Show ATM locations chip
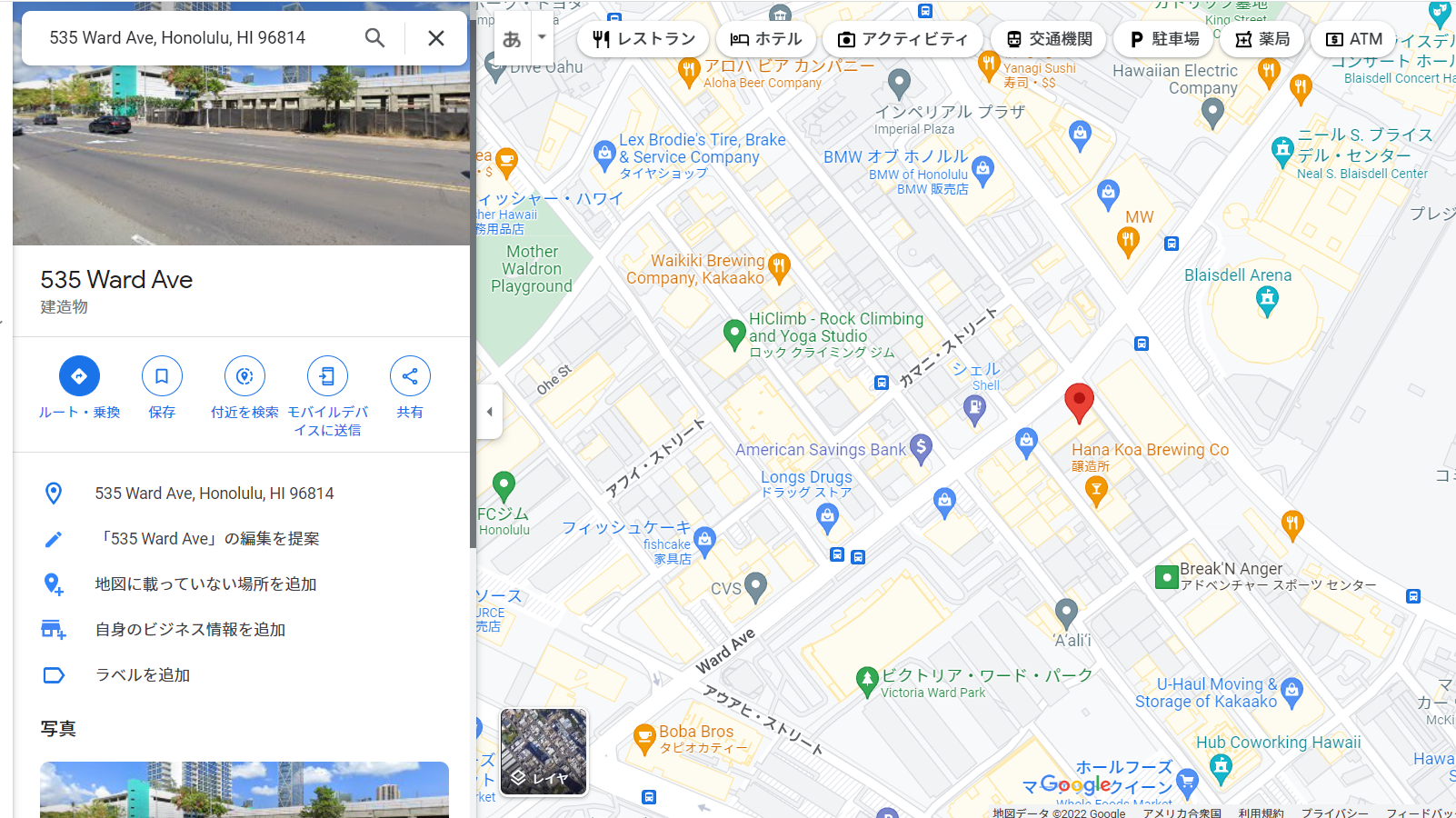This screenshot has height=818, width=1456. (1354, 39)
